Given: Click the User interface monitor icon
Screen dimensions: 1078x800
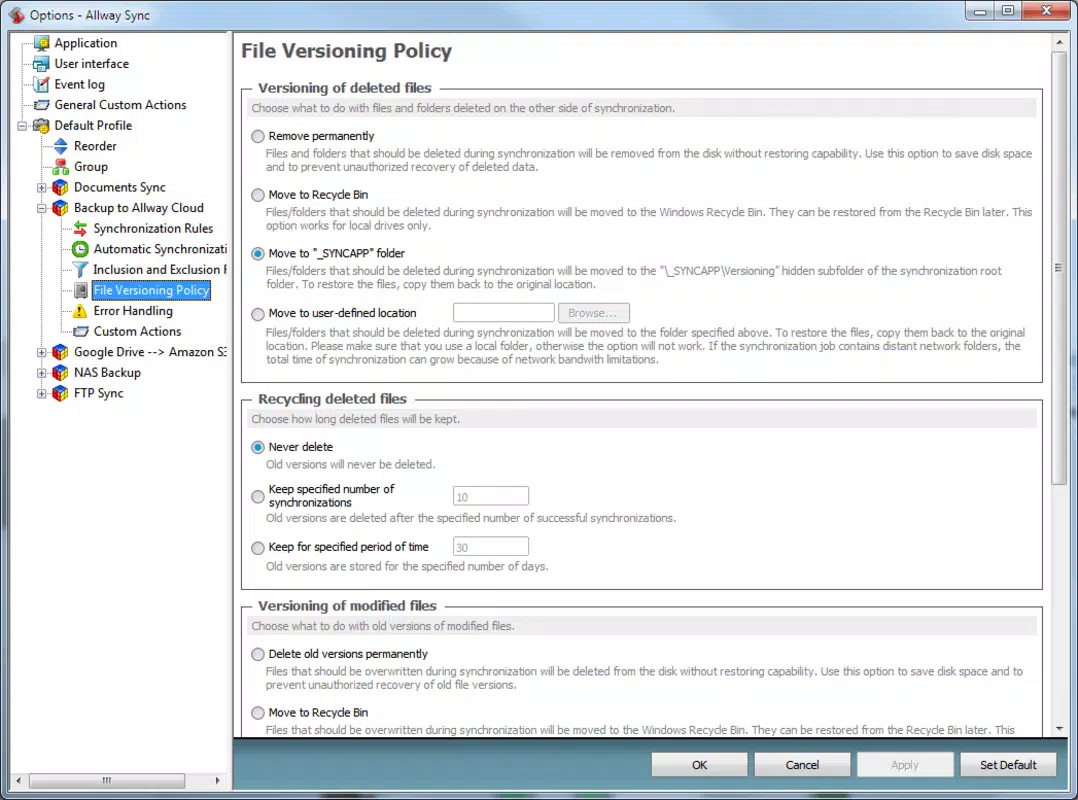Looking at the screenshot, I should point(42,64).
